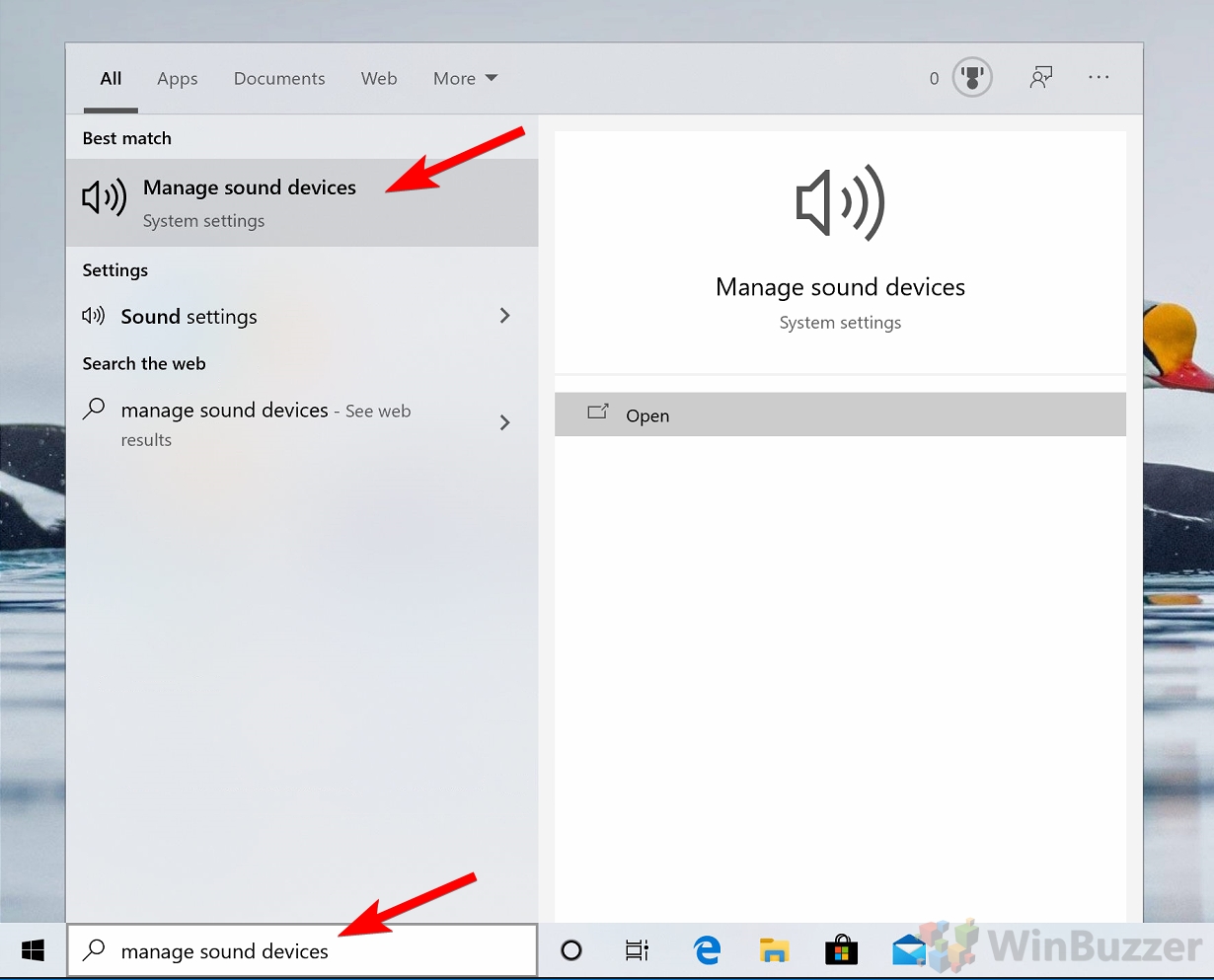1214x980 pixels.
Task: Open Manage sound devices best match
Action: tap(302, 202)
